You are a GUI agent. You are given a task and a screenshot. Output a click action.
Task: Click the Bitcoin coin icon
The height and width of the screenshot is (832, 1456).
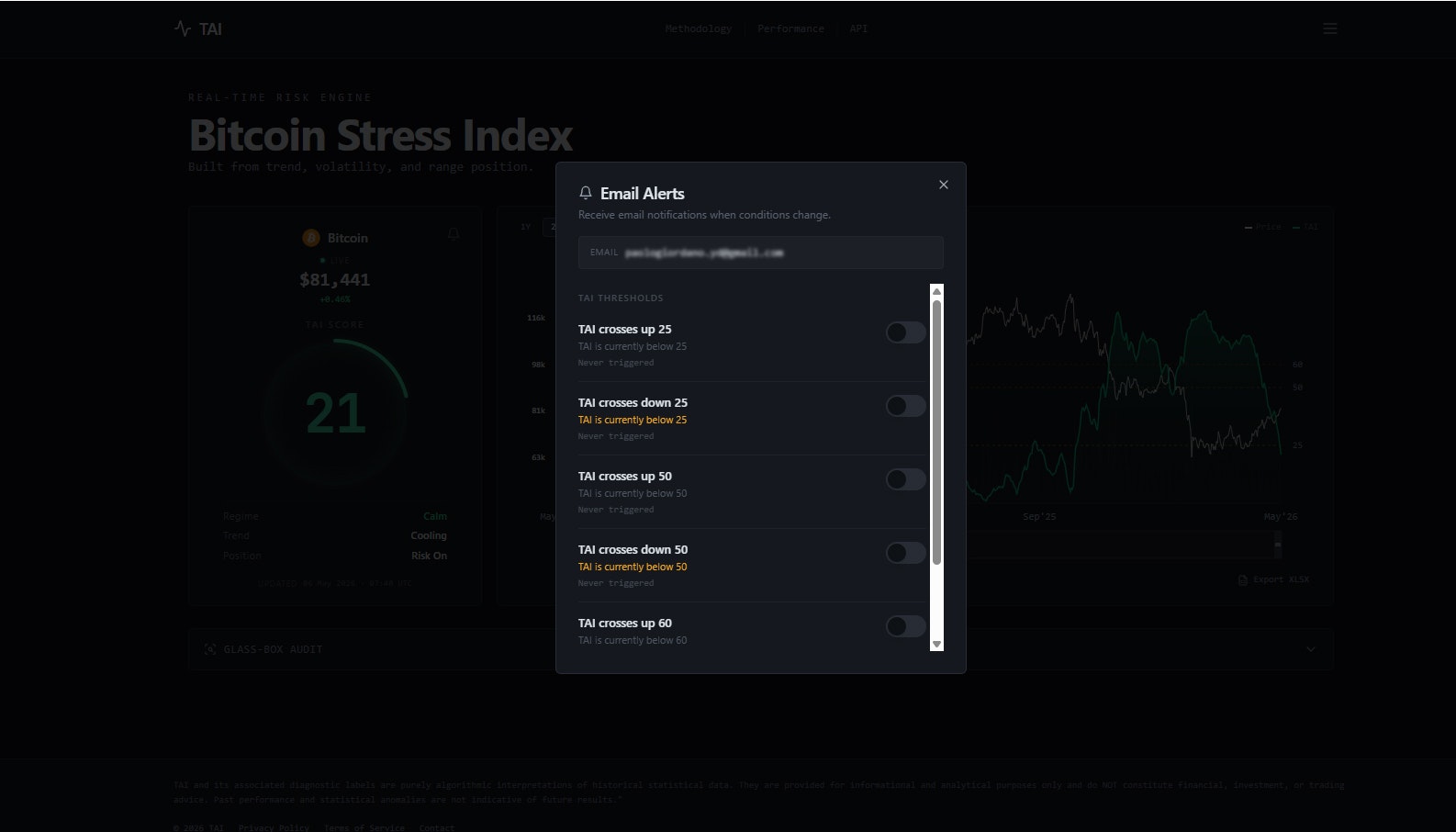[x=311, y=238]
